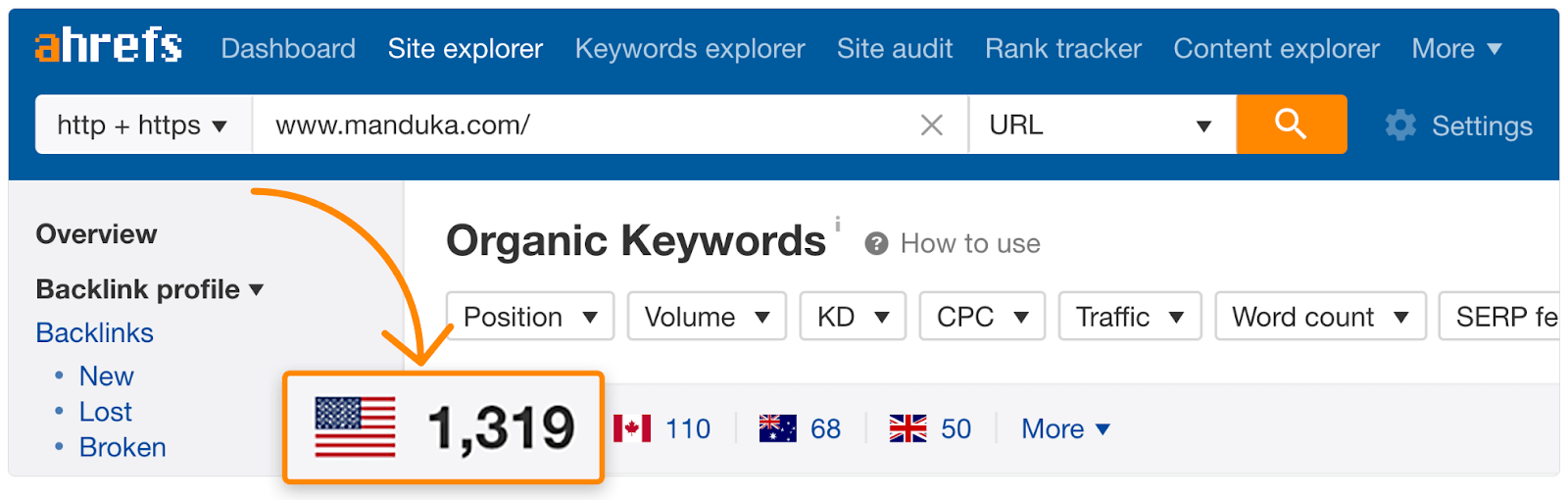
Task: Click the question mark help icon
Action: click(876, 244)
